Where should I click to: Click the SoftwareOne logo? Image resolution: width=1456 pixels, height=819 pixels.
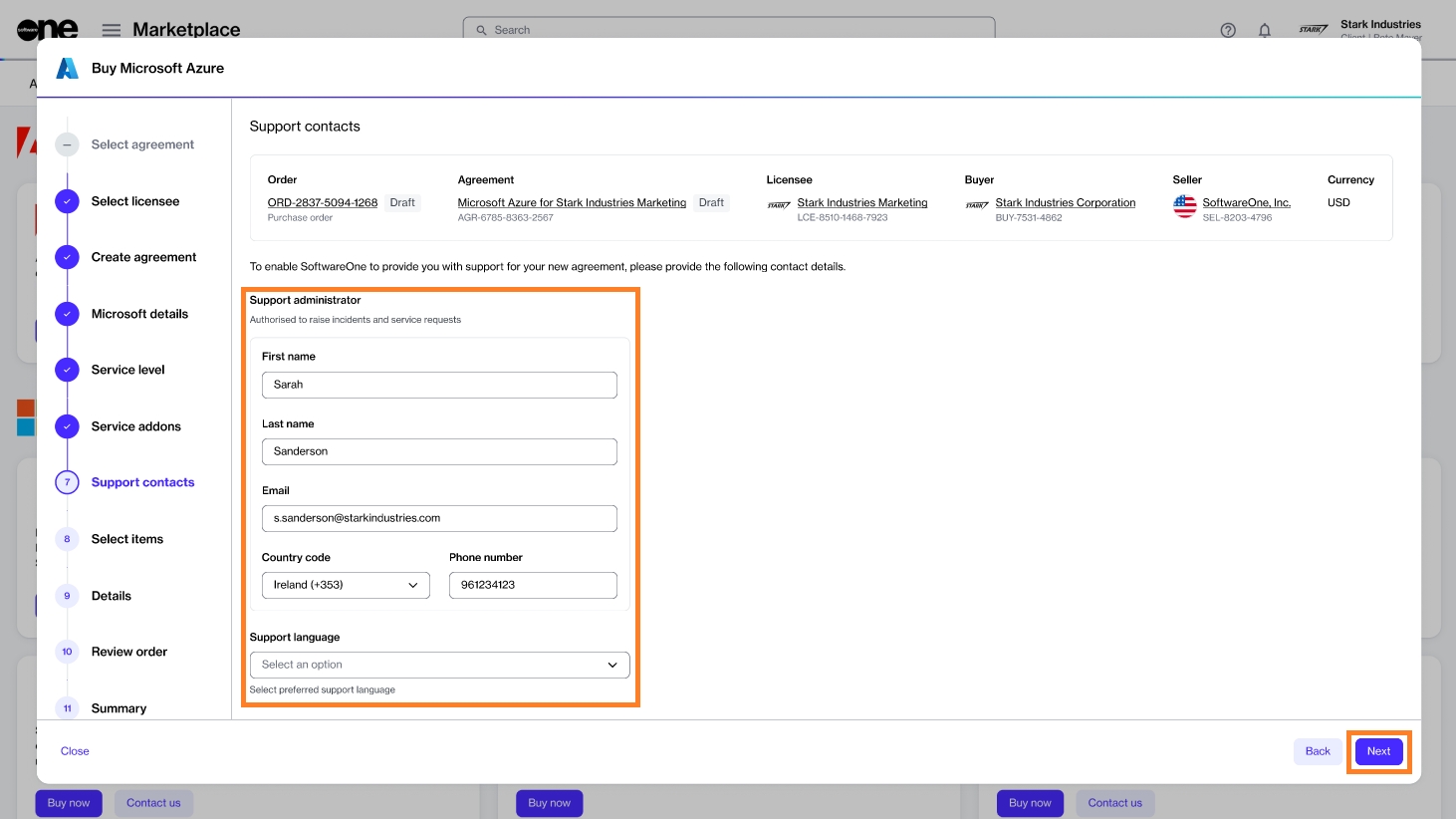click(x=47, y=29)
